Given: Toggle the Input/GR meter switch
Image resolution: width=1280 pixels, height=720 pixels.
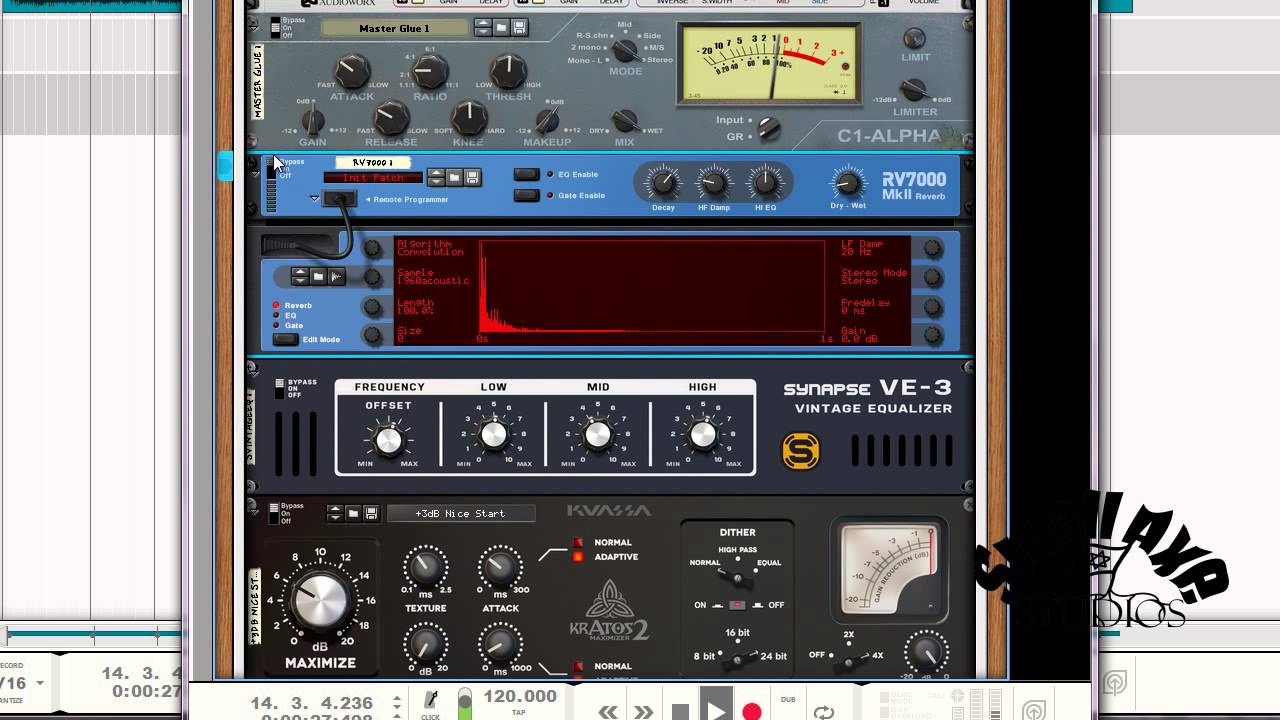Looking at the screenshot, I should pos(768,128).
